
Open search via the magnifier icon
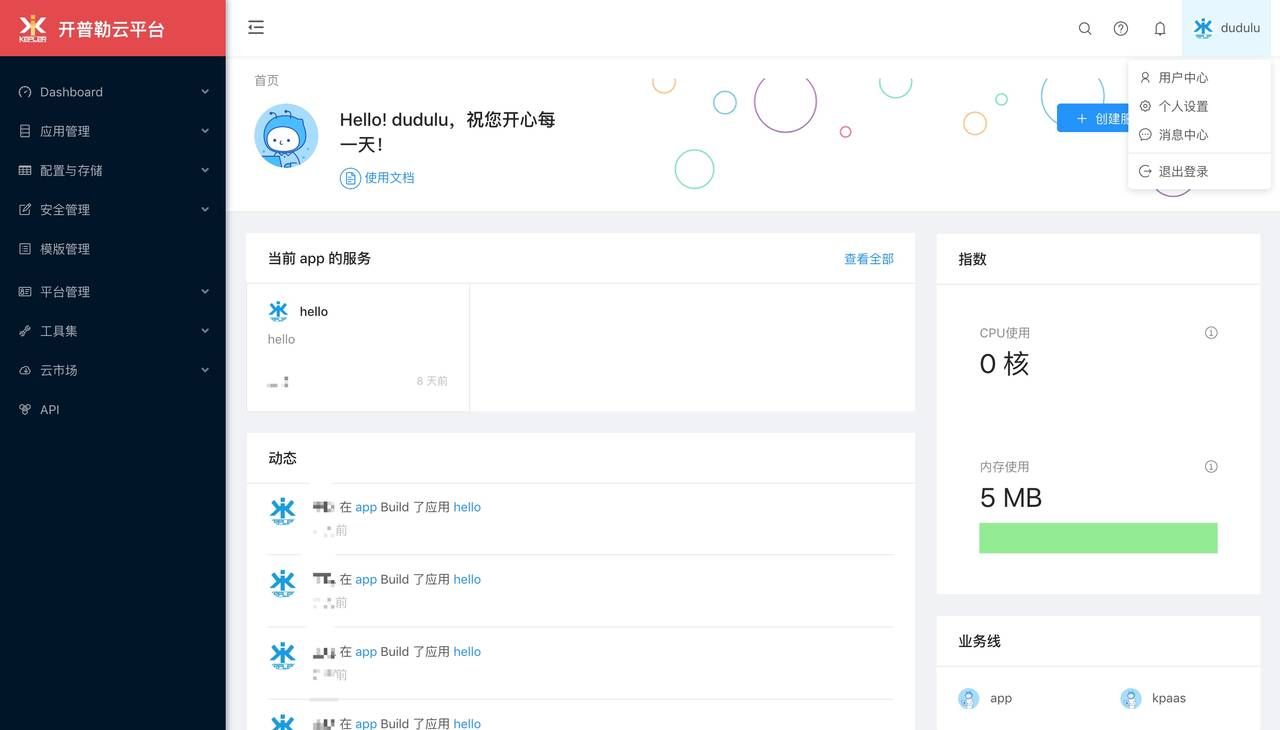pyautogui.click(x=1085, y=29)
